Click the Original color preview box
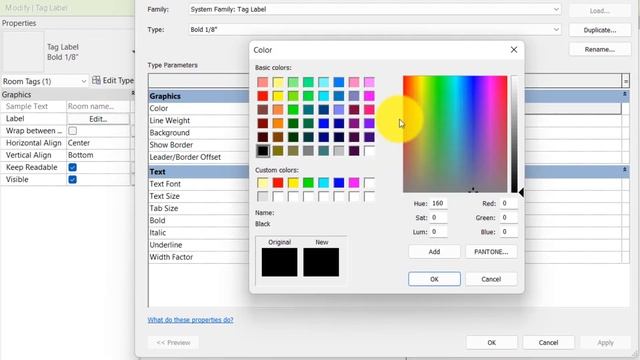The width and height of the screenshot is (640, 360). click(280, 262)
